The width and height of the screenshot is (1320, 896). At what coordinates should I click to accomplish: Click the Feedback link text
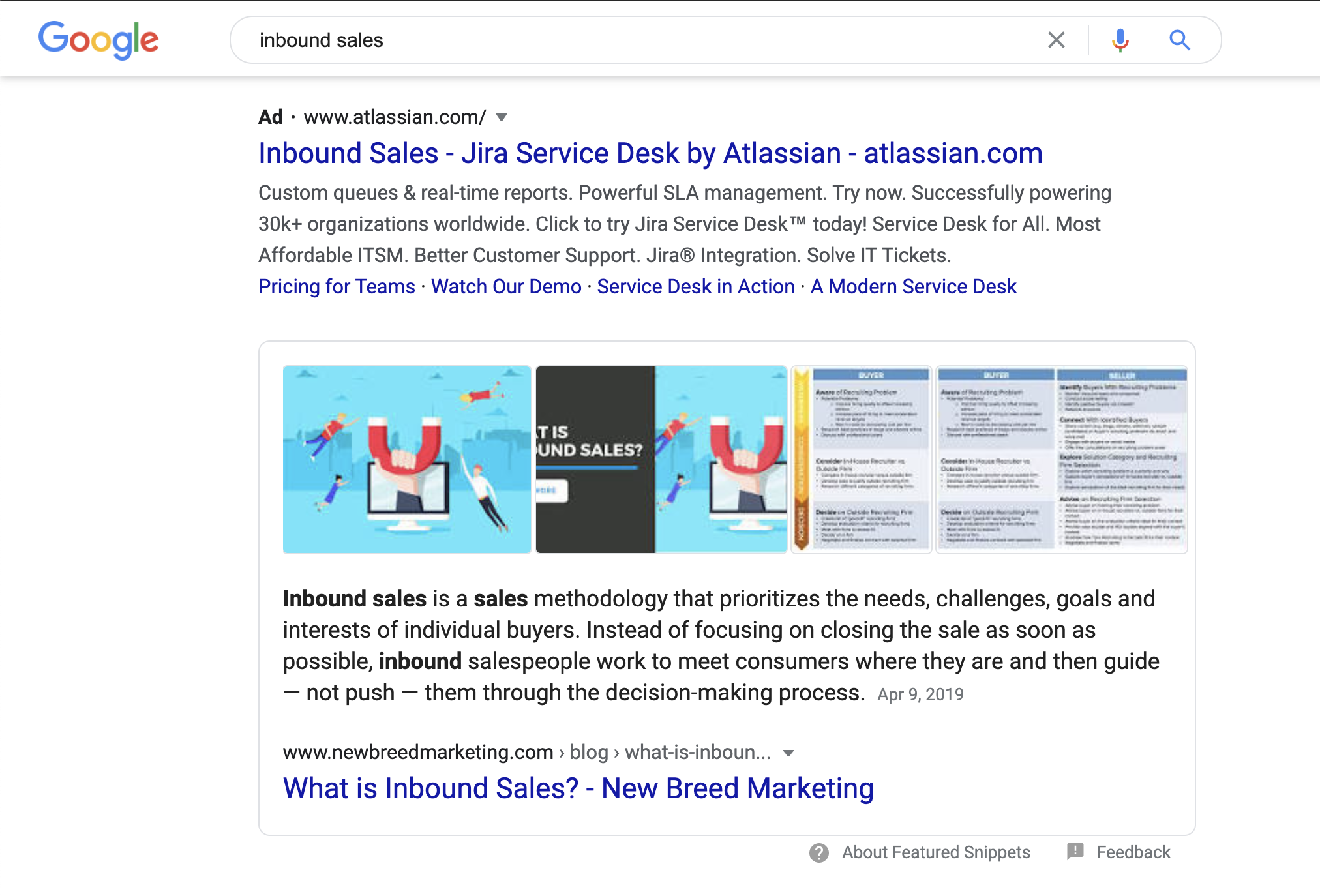coord(1133,852)
